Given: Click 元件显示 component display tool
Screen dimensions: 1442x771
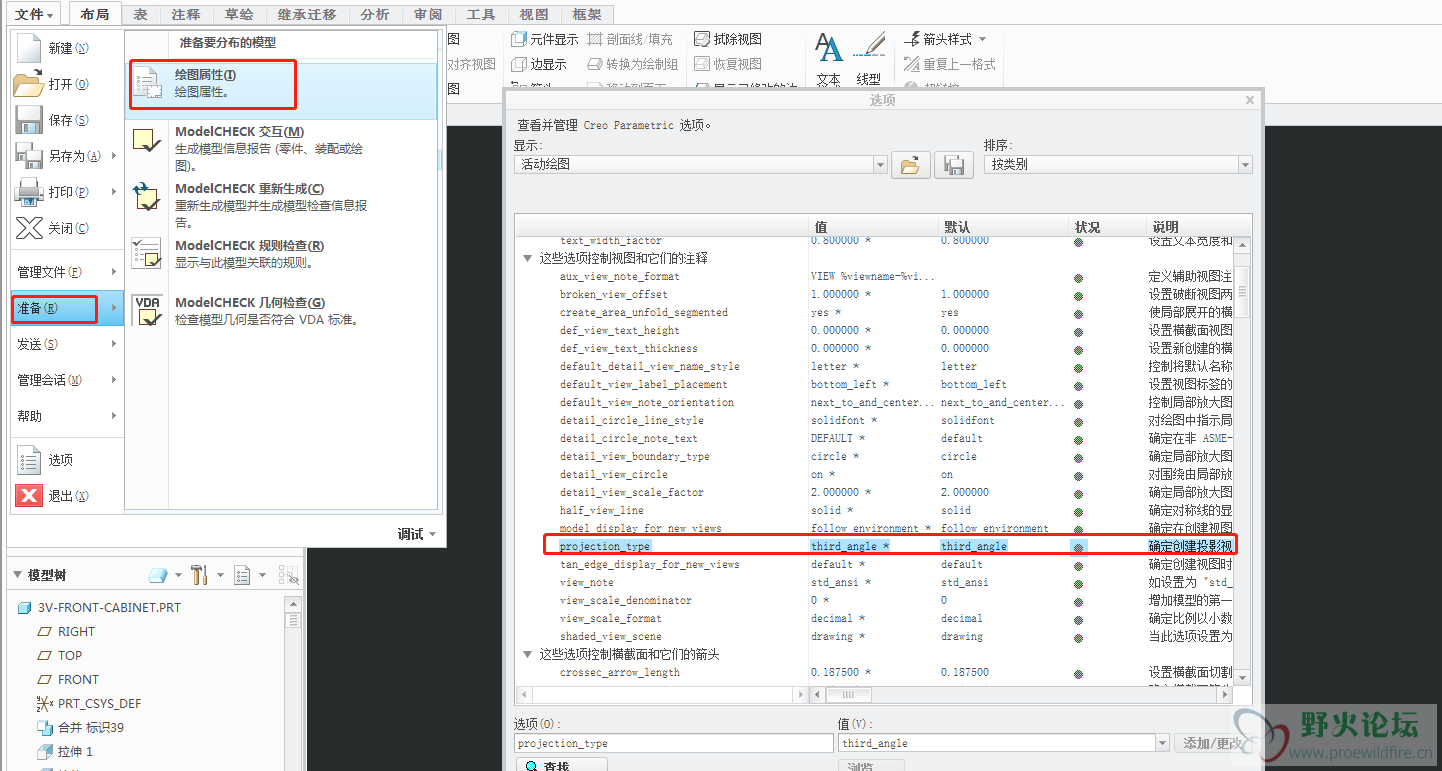Looking at the screenshot, I should coord(545,39).
